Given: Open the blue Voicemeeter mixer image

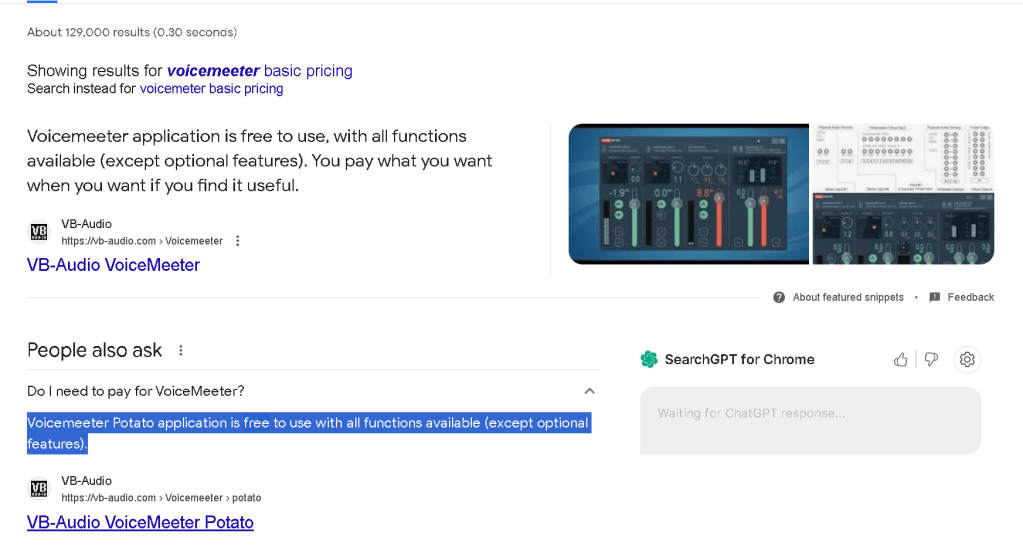Looking at the screenshot, I should pyautogui.click(x=688, y=194).
